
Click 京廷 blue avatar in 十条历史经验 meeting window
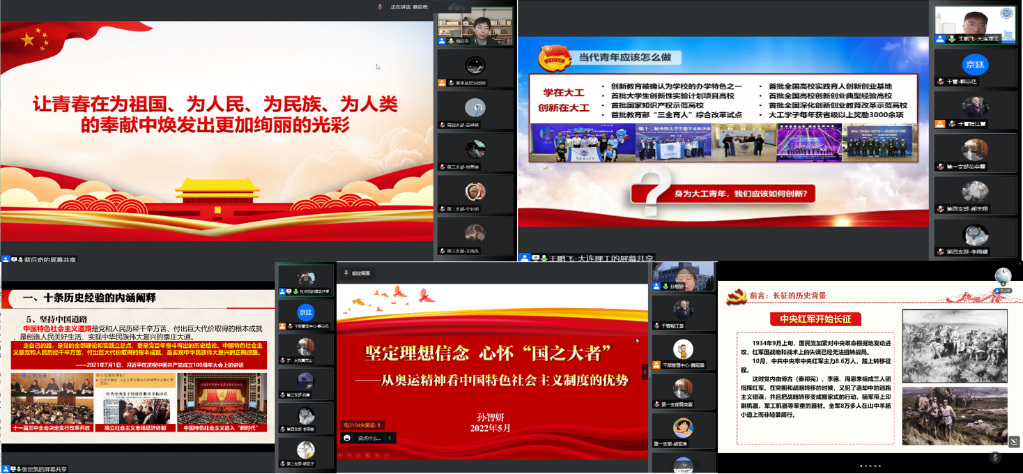tap(305, 311)
